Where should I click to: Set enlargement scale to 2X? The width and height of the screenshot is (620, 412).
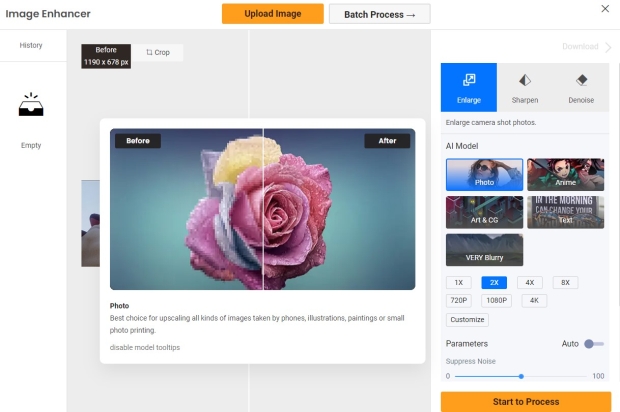point(494,283)
